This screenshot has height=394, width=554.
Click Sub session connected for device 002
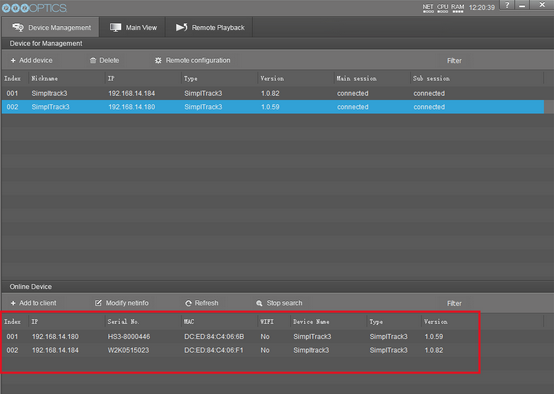click(429, 107)
